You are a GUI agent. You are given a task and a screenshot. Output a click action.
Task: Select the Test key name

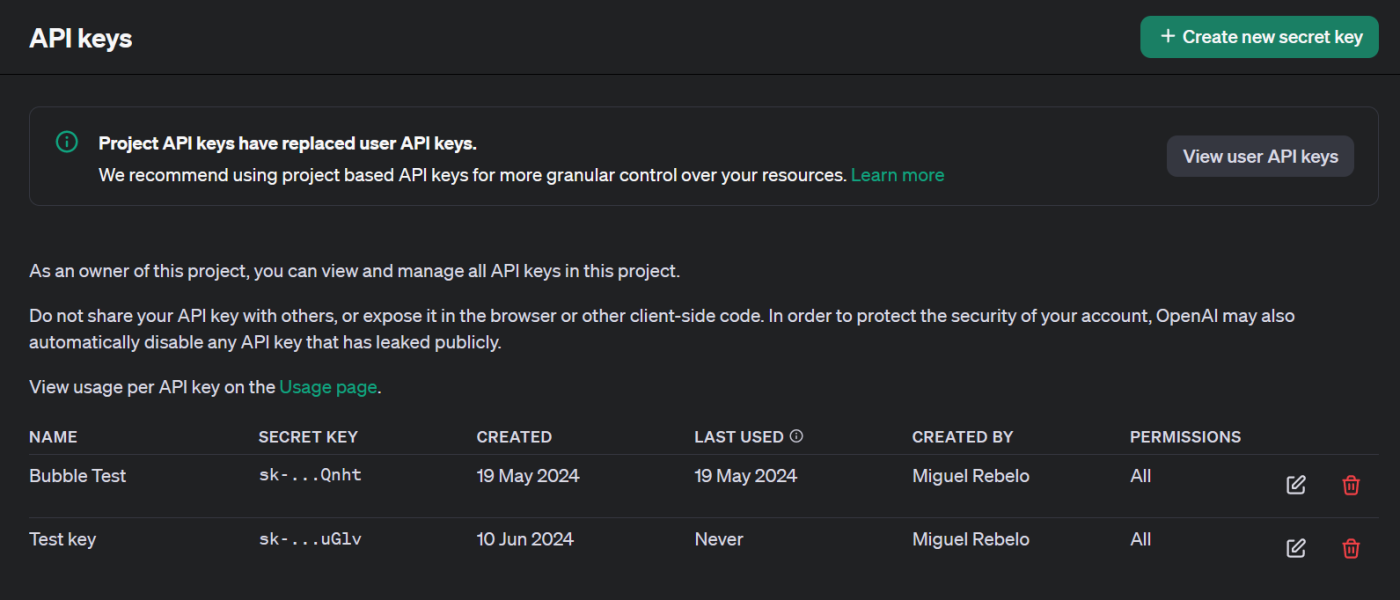click(63, 539)
